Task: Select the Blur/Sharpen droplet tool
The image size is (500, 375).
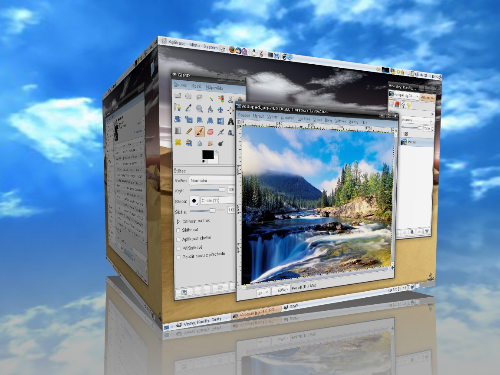Action: [x=199, y=143]
